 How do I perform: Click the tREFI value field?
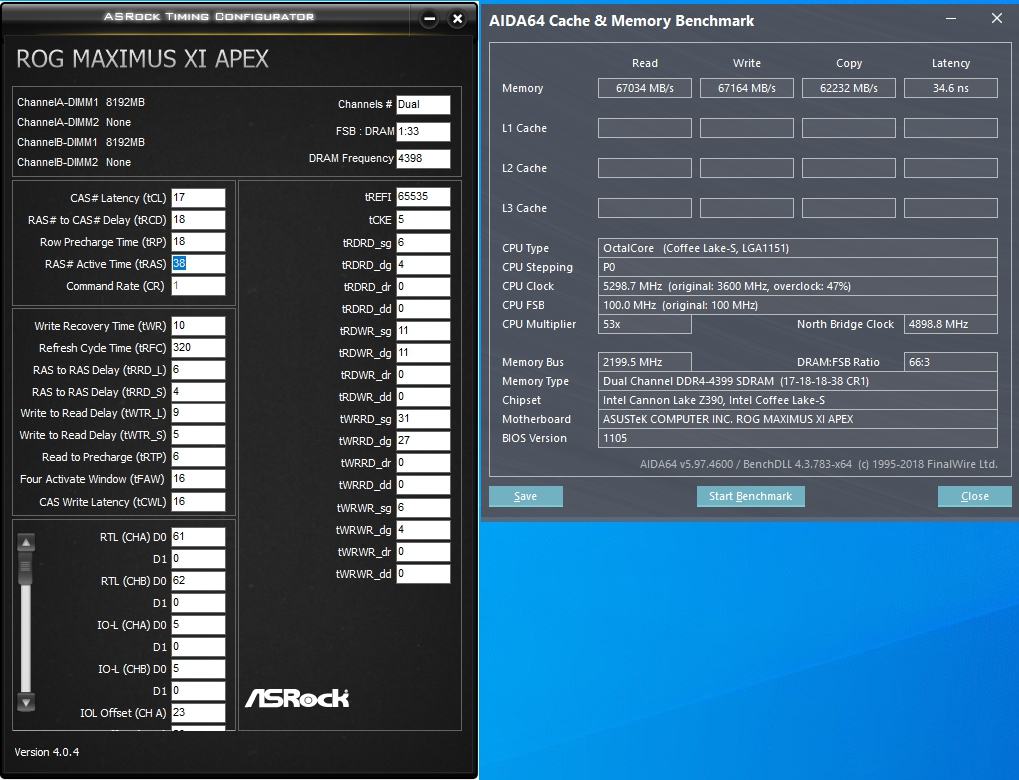point(423,197)
